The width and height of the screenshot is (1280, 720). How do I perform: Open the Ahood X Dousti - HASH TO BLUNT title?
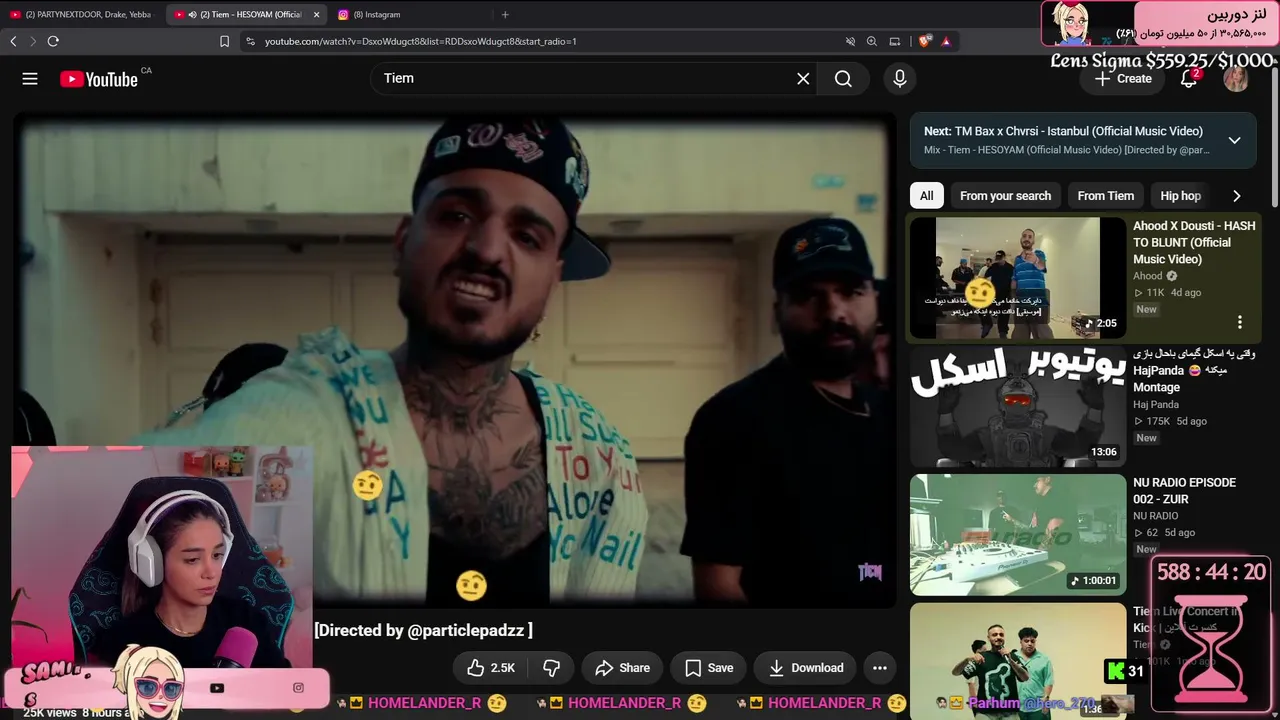pos(1194,243)
